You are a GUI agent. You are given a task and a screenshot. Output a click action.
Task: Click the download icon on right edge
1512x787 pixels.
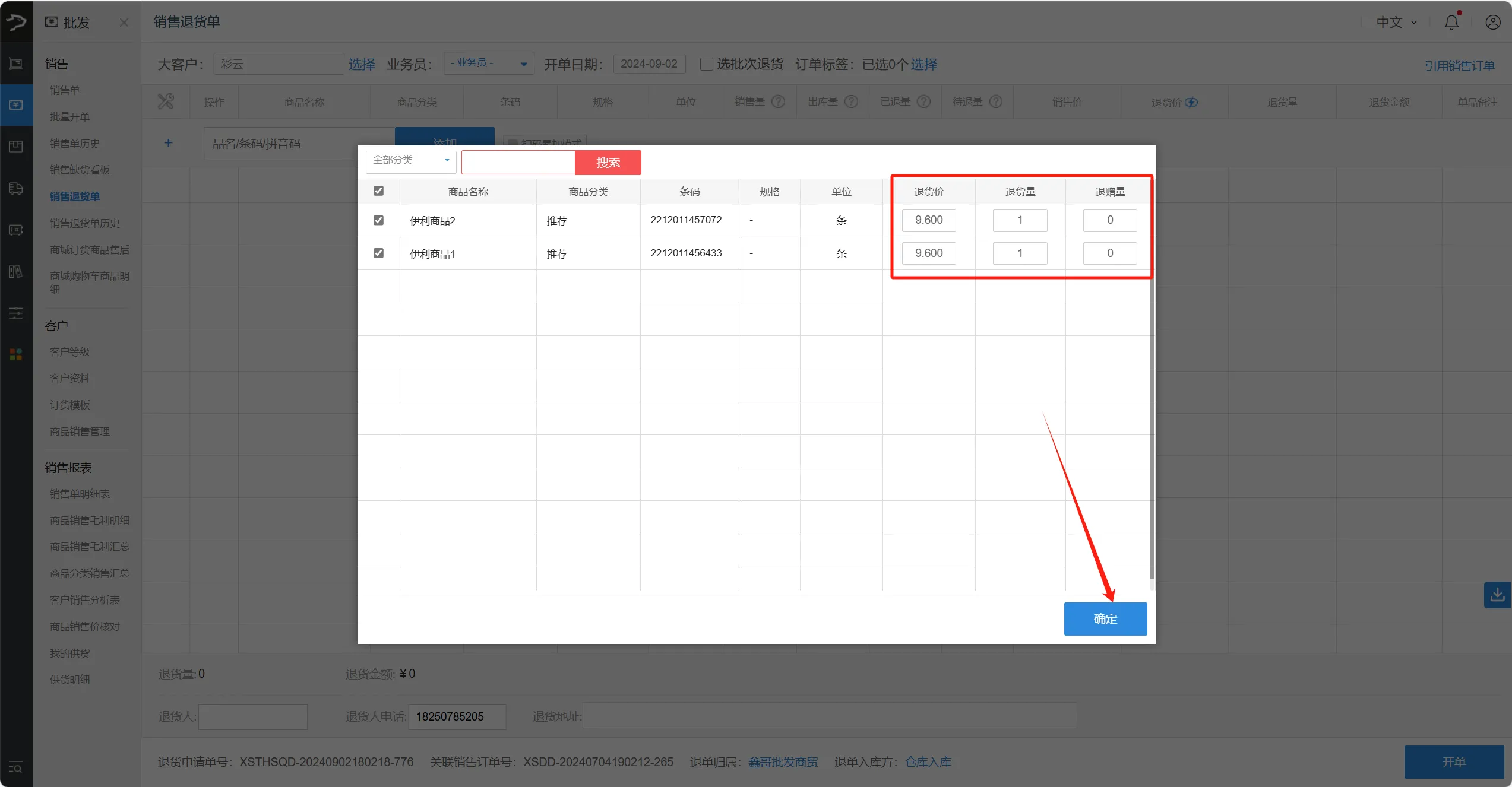(x=1497, y=594)
